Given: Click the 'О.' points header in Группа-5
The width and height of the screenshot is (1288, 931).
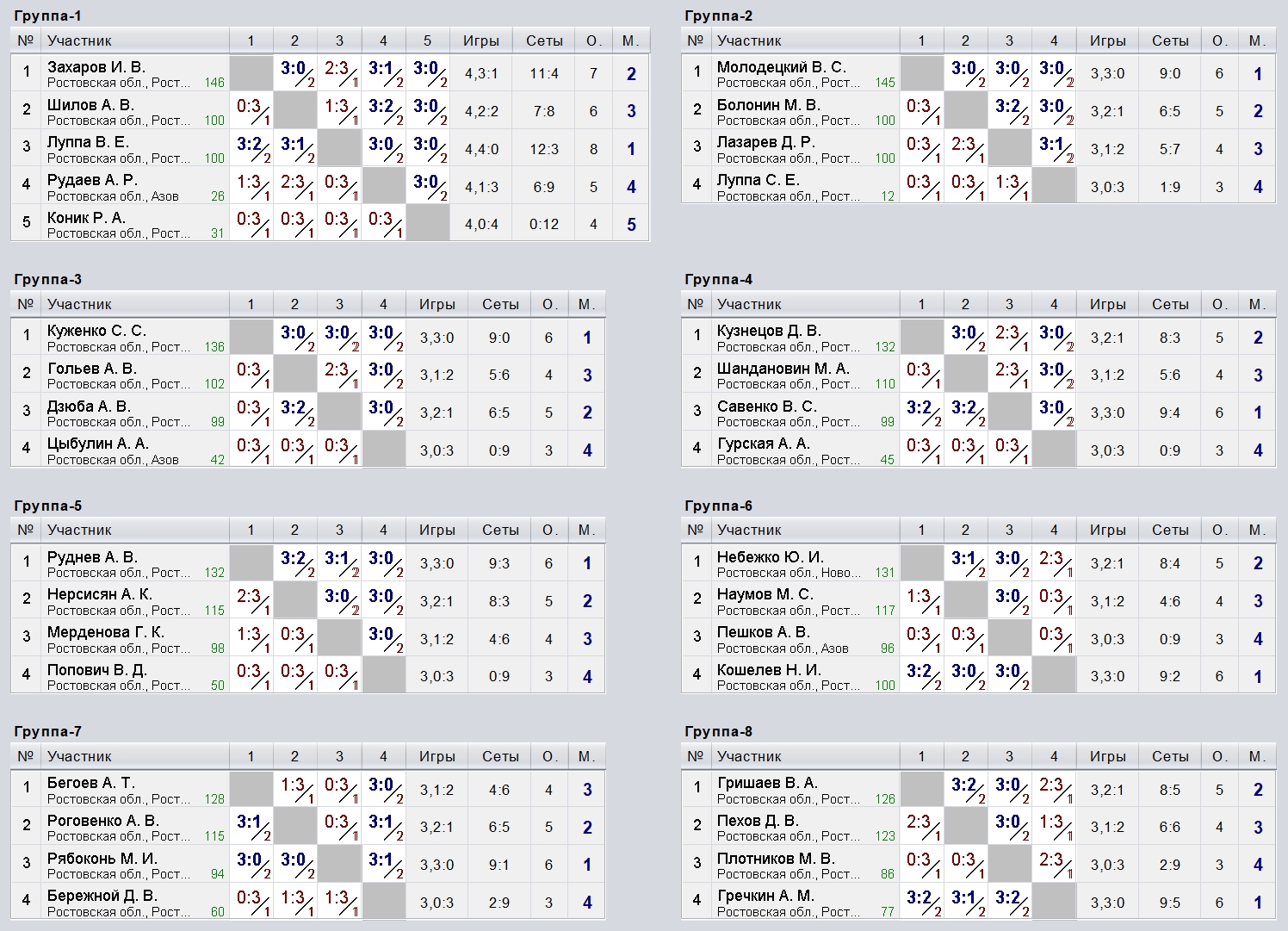Looking at the screenshot, I should click(x=550, y=530).
